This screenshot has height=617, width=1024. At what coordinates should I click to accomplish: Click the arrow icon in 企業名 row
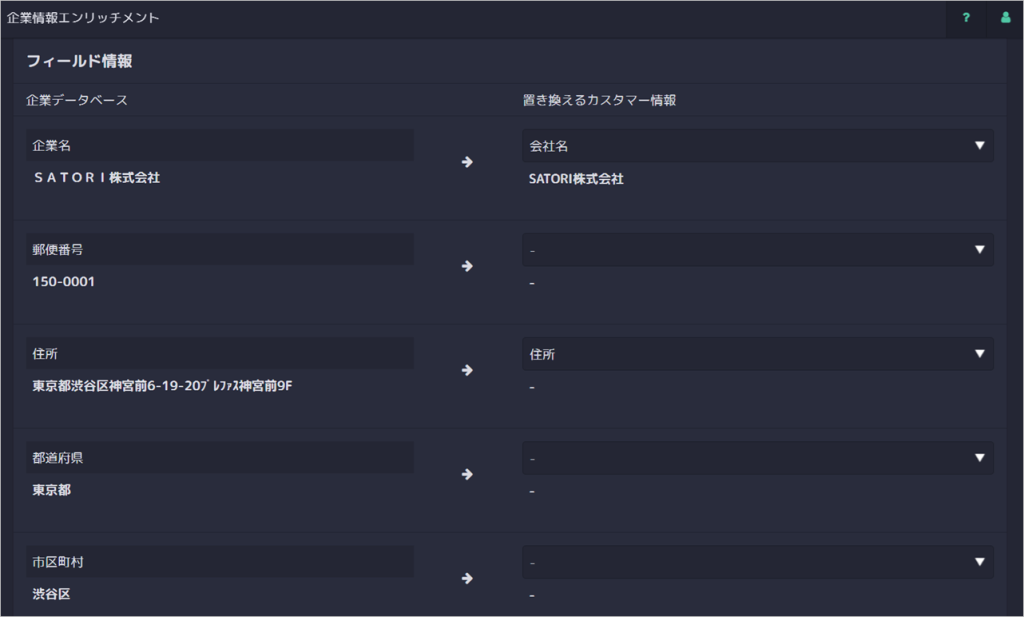click(467, 162)
